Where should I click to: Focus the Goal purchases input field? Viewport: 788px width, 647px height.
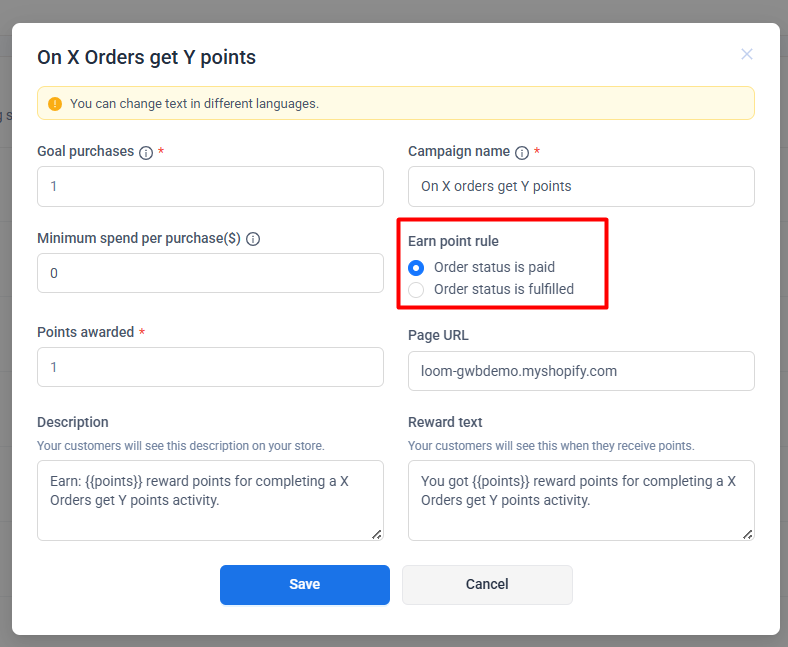point(210,187)
